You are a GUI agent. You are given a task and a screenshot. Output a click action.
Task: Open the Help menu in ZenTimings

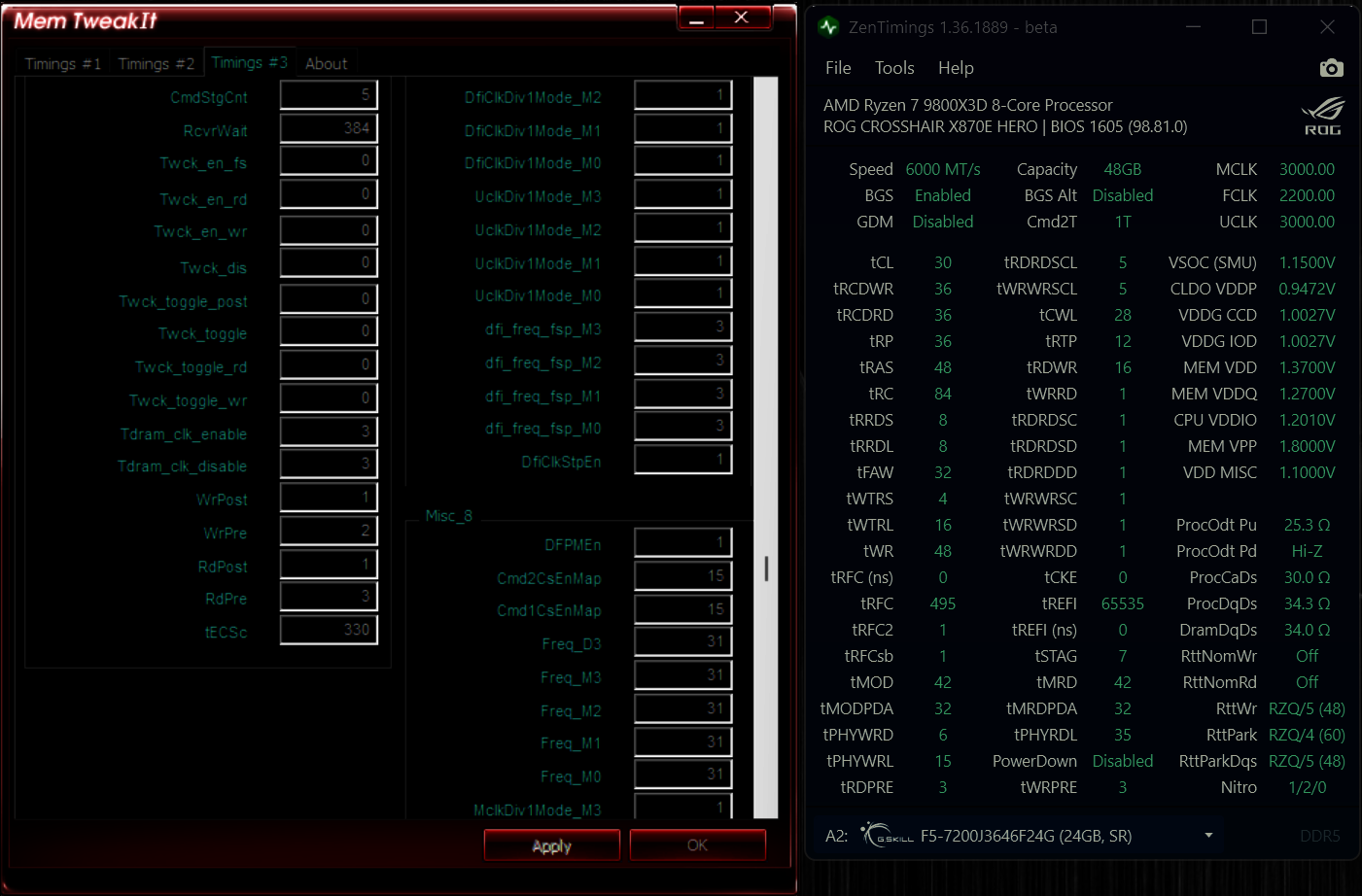pyautogui.click(x=956, y=68)
